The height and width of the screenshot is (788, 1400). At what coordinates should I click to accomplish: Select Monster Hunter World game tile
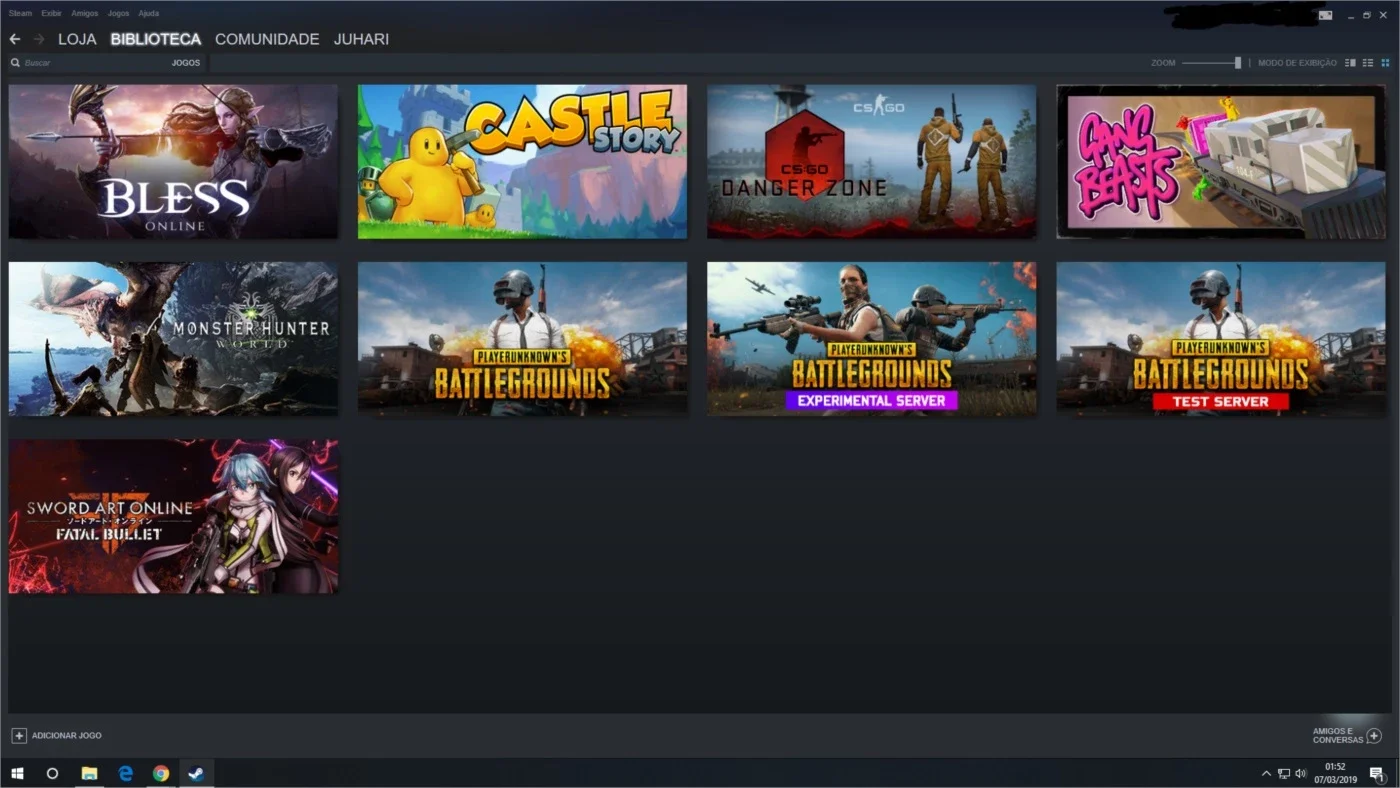[173, 339]
